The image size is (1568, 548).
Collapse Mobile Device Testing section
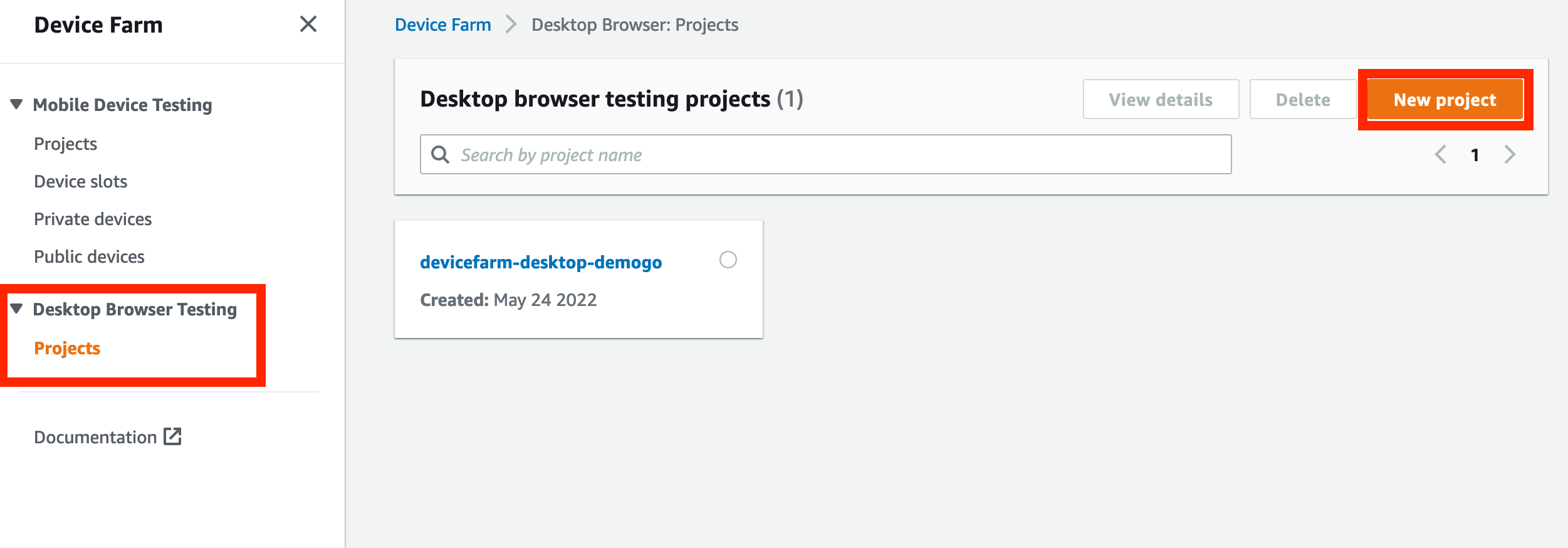coord(17,104)
